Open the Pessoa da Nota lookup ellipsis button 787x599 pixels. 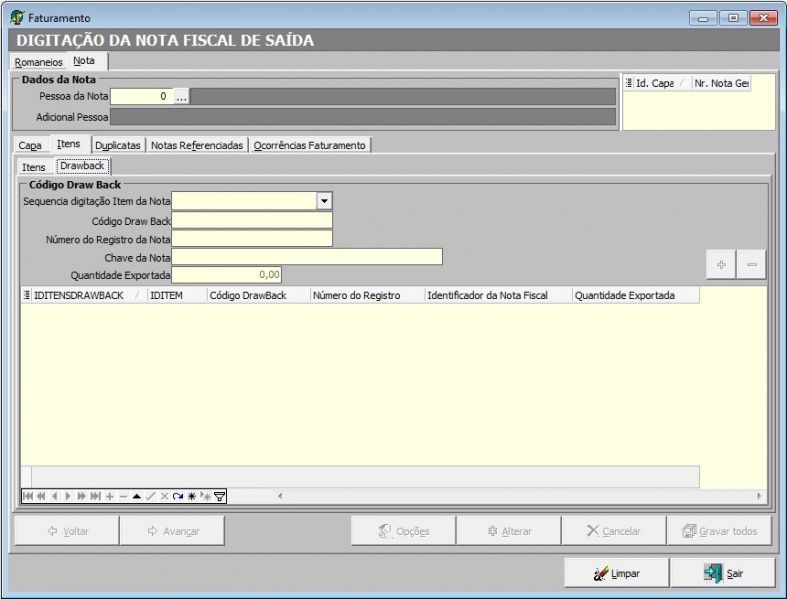[181, 97]
